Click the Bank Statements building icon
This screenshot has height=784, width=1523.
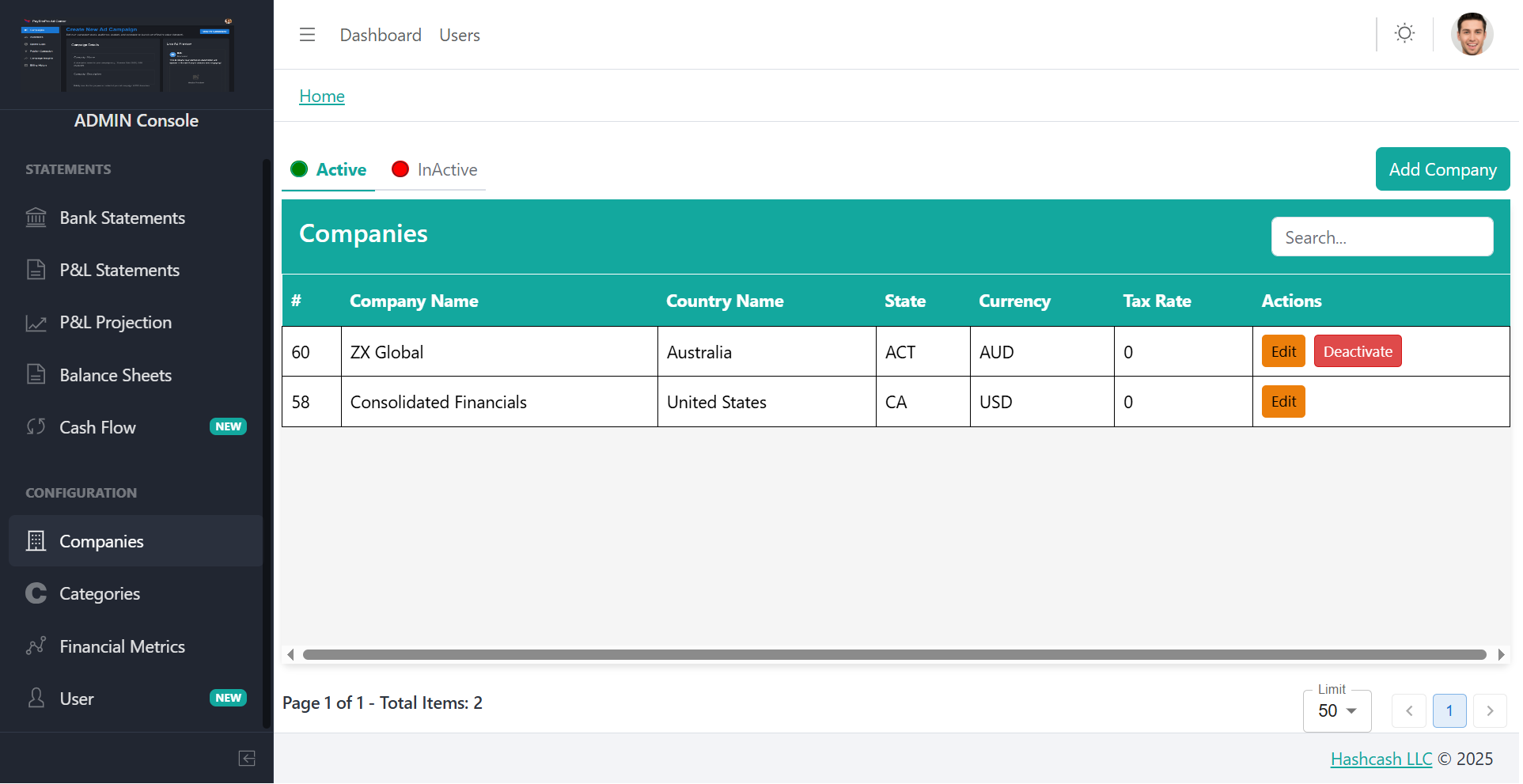click(36, 218)
